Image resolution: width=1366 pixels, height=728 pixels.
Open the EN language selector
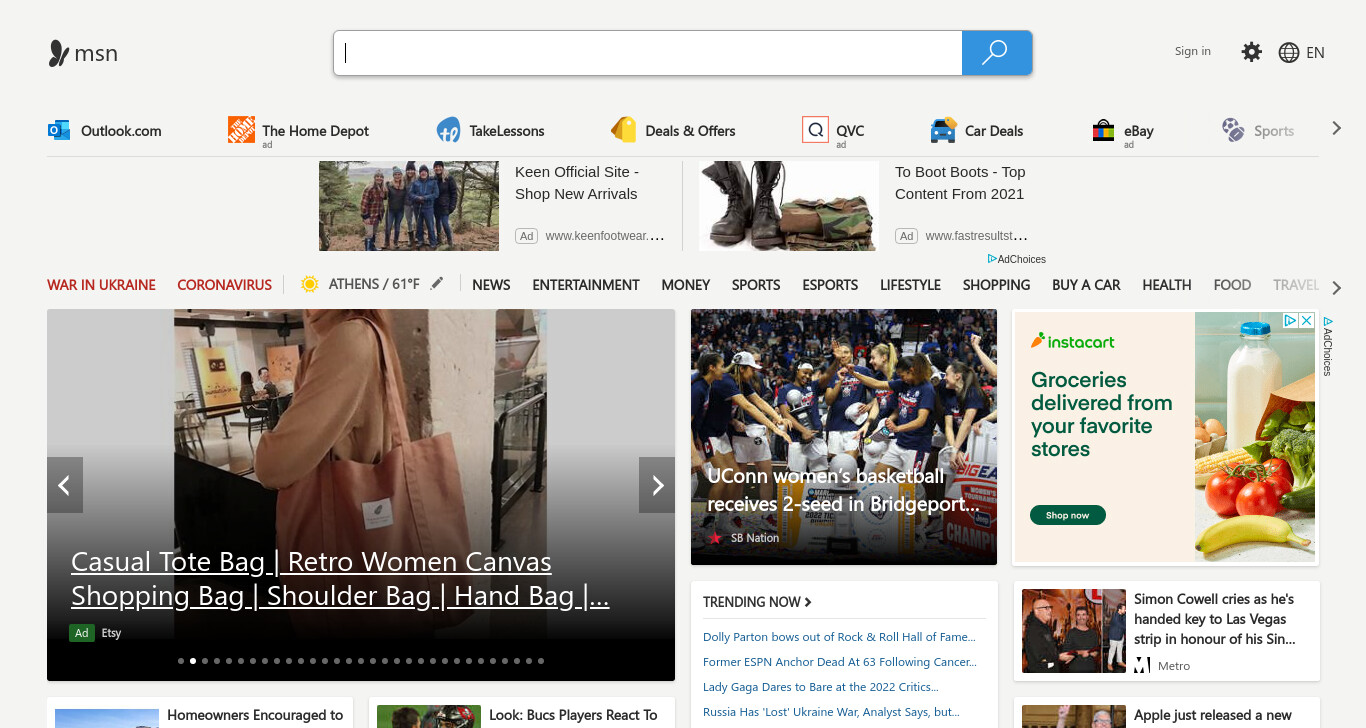[1315, 53]
